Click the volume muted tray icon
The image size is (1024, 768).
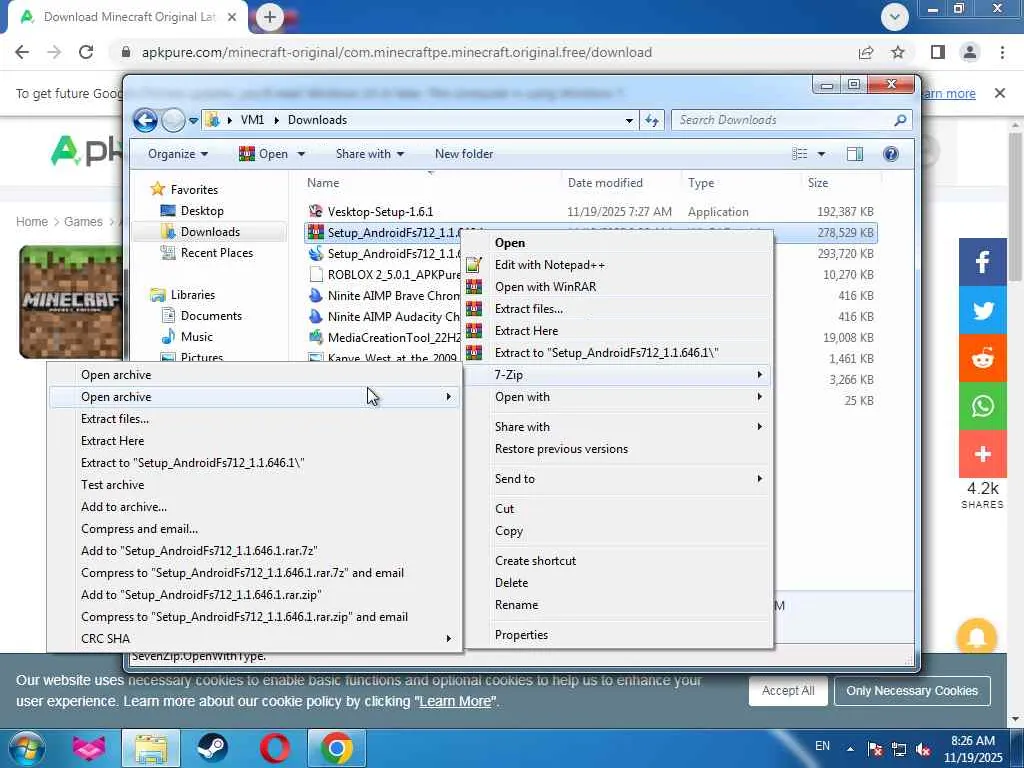tap(923, 750)
